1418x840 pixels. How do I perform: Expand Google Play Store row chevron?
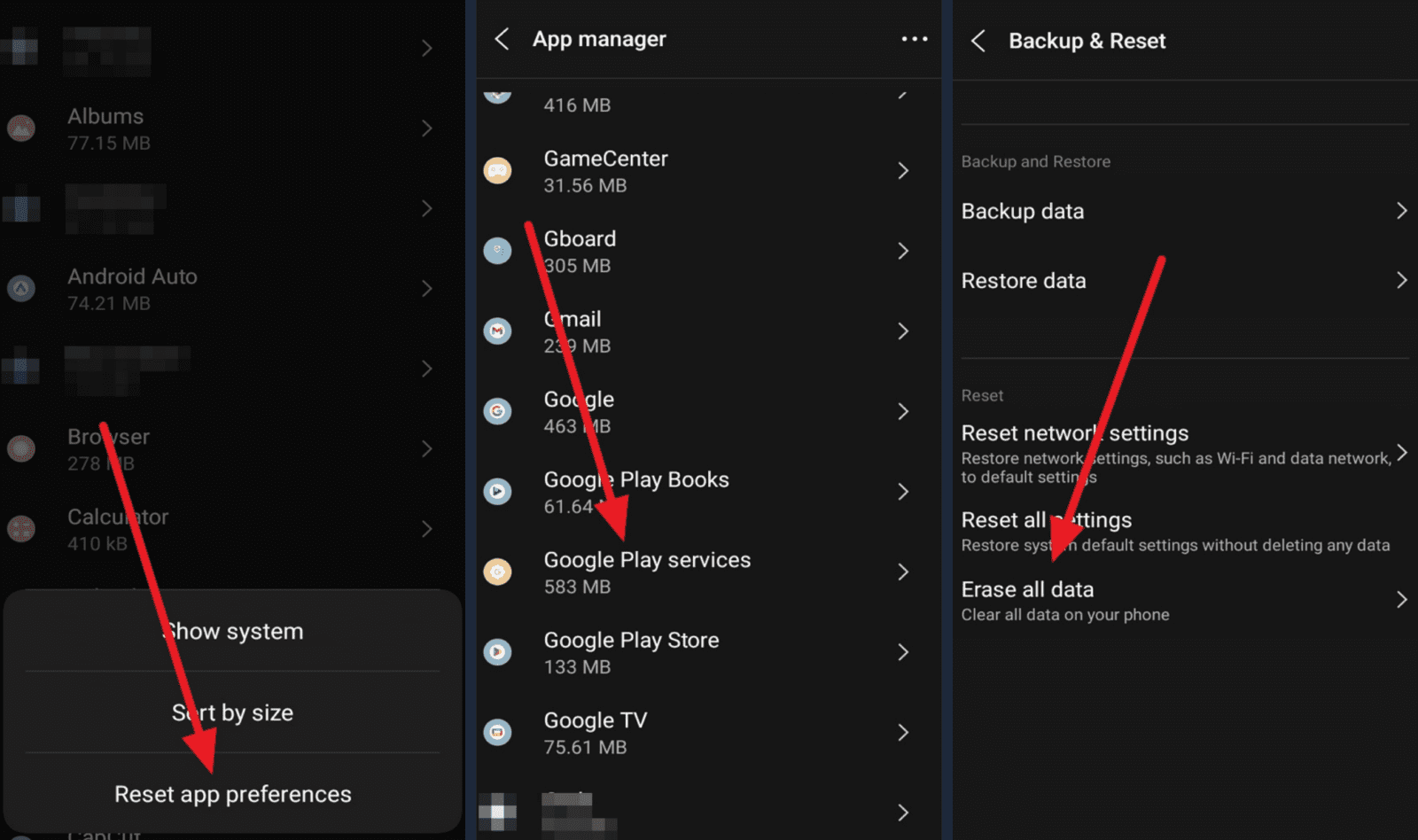pyautogui.click(x=903, y=652)
